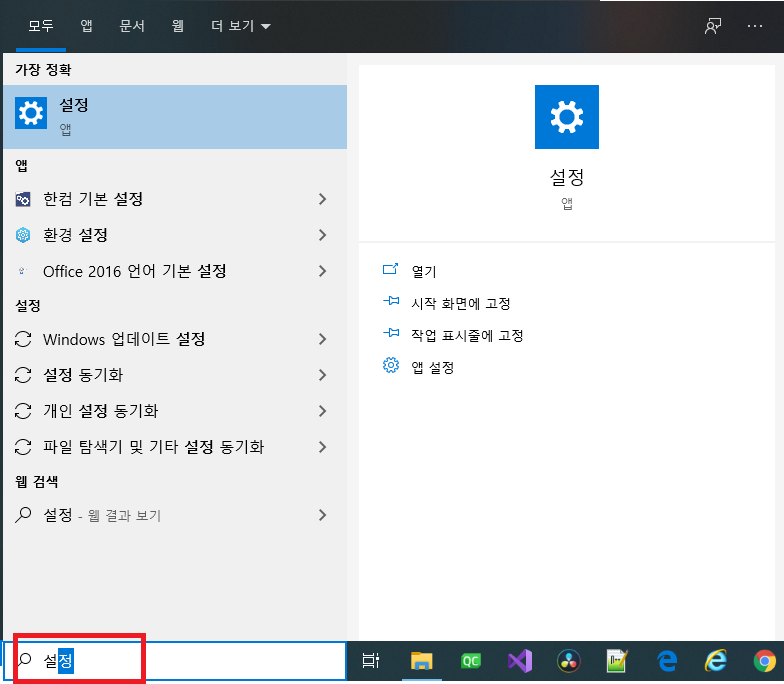This screenshot has height=684, width=784.
Task: Expand the 개인 설정 동기화 chevron
Action: (322, 411)
